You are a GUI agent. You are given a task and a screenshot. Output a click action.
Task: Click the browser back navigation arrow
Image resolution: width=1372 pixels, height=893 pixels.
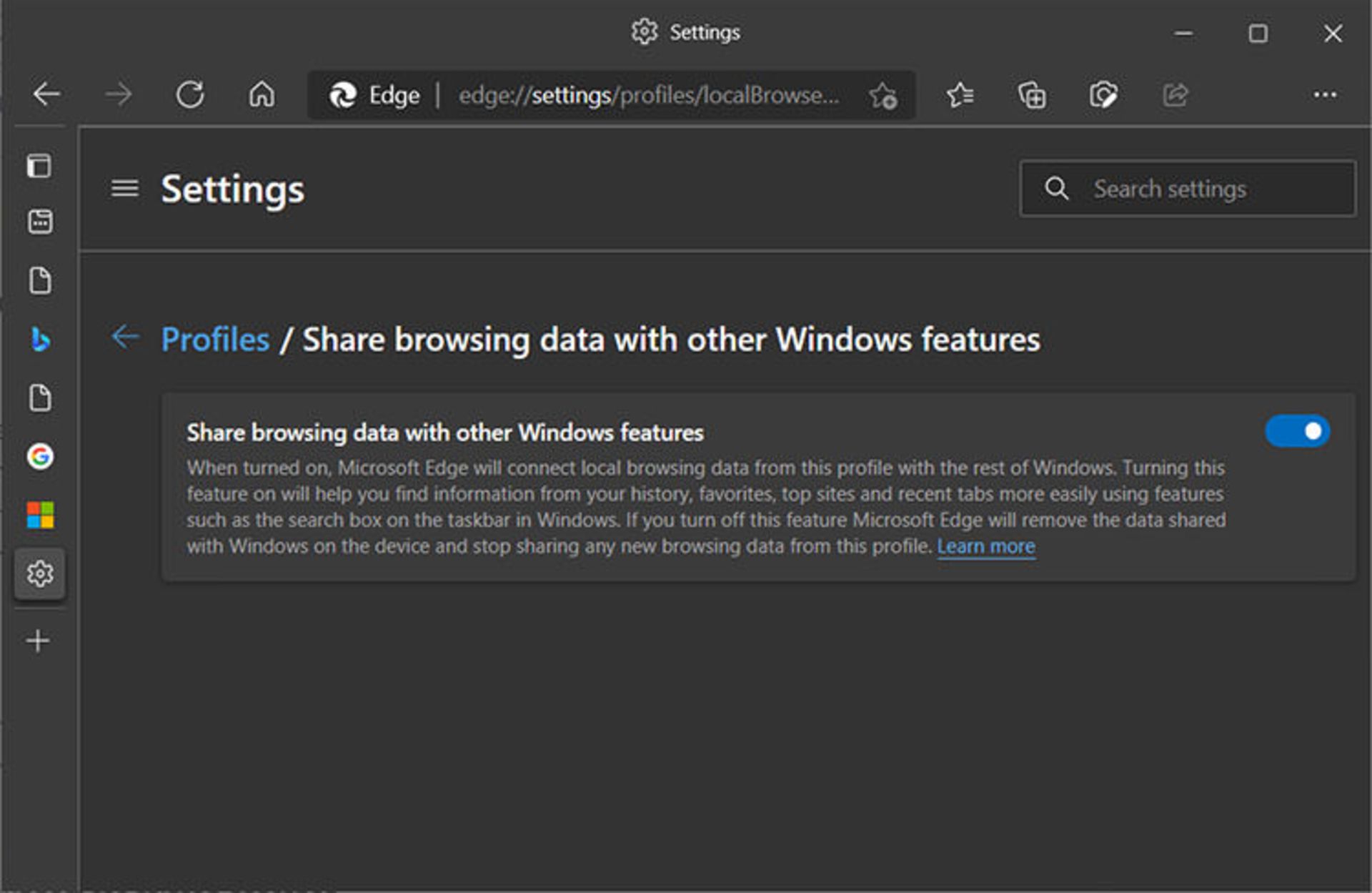pos(47,93)
